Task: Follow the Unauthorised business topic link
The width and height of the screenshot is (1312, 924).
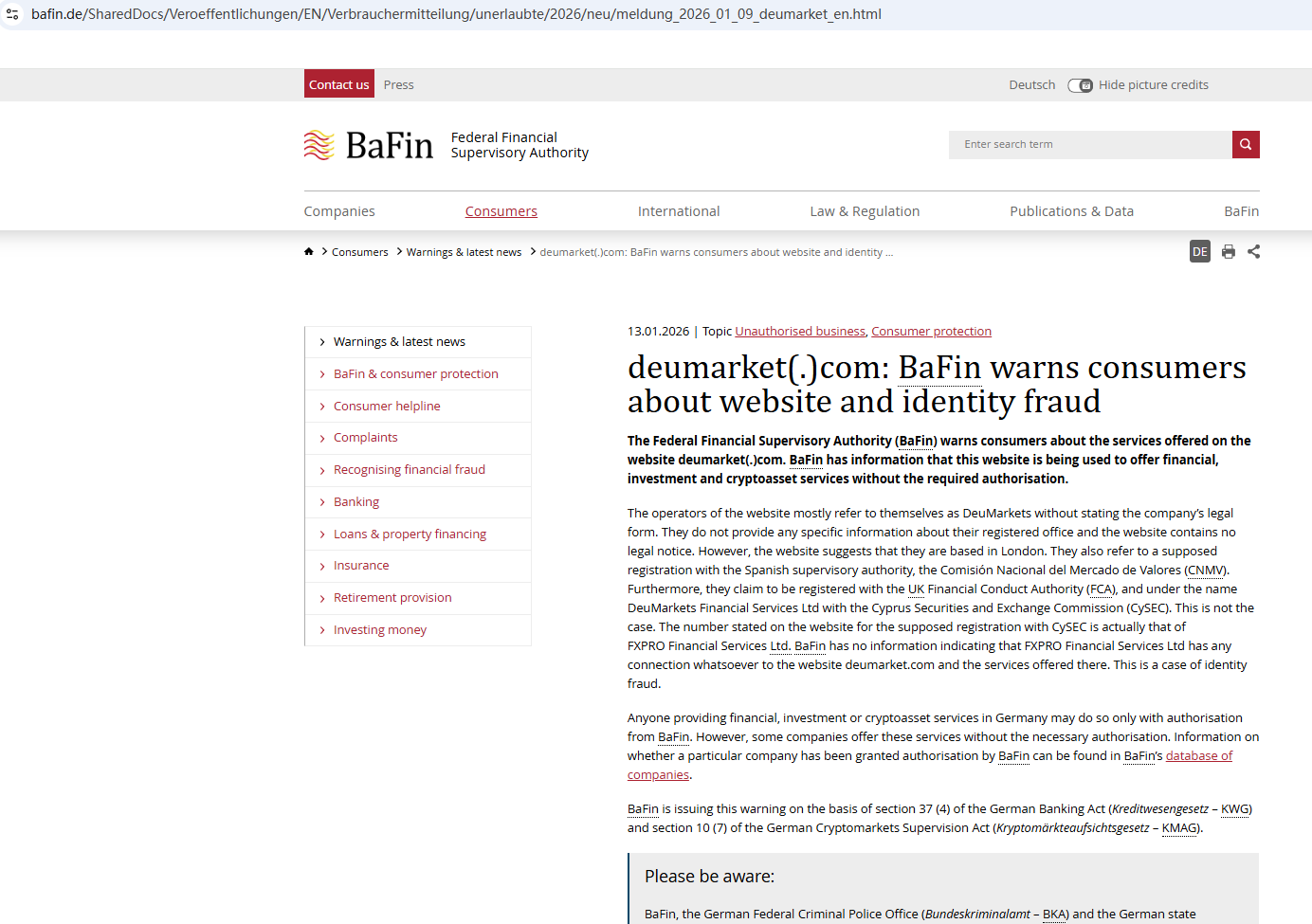Action: 800,331
